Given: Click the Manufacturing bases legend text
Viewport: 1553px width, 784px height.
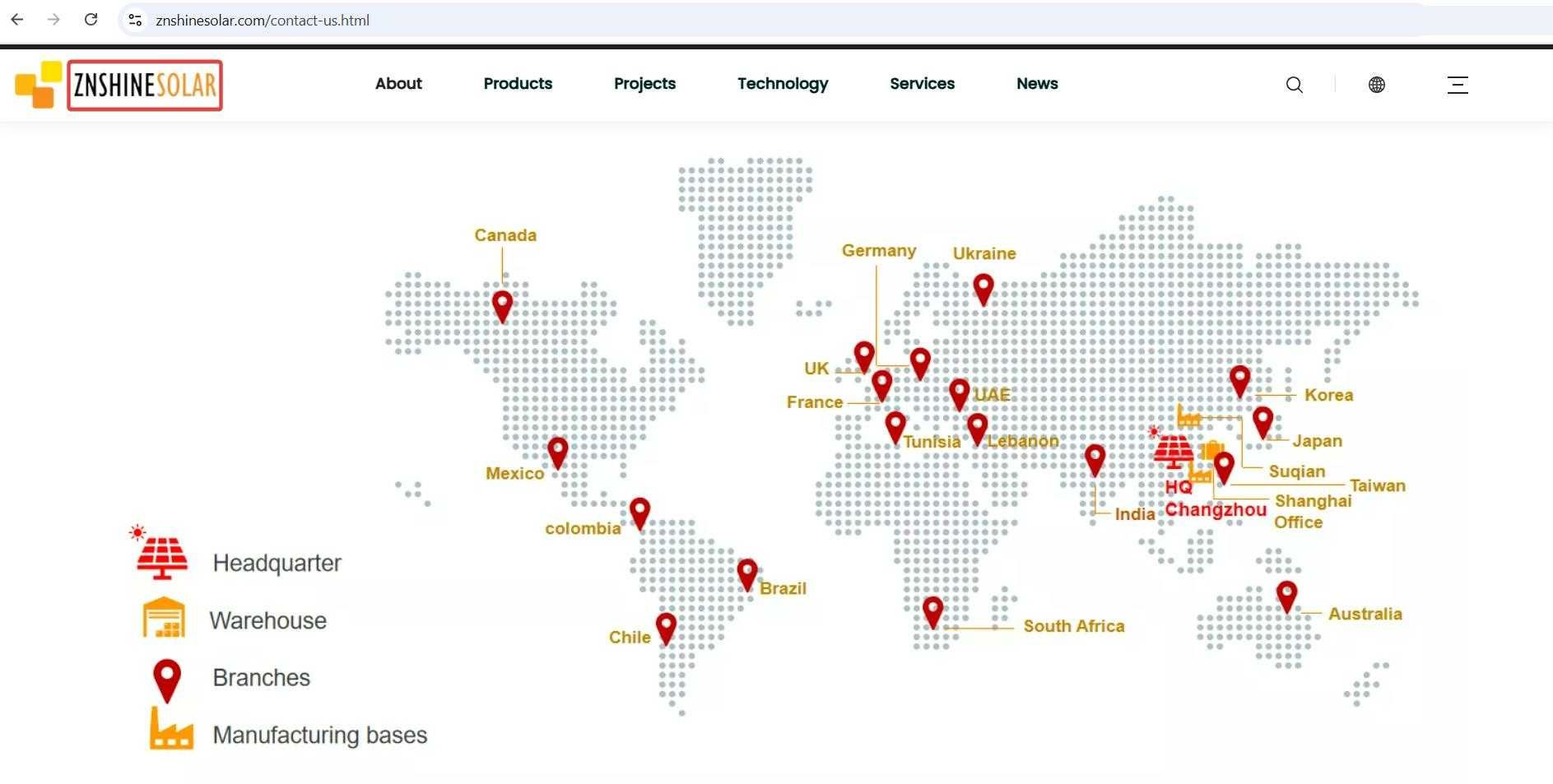Looking at the screenshot, I should pyautogui.click(x=320, y=735).
